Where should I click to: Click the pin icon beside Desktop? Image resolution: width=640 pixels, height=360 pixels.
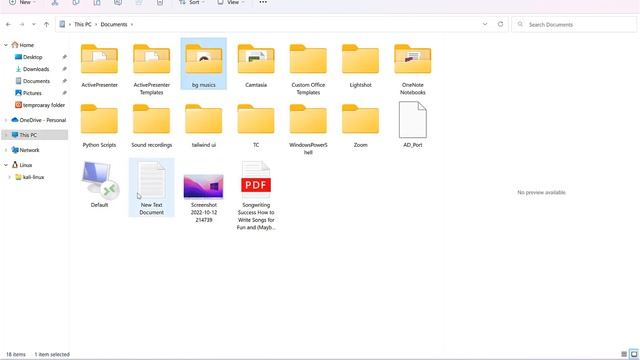tap(64, 57)
